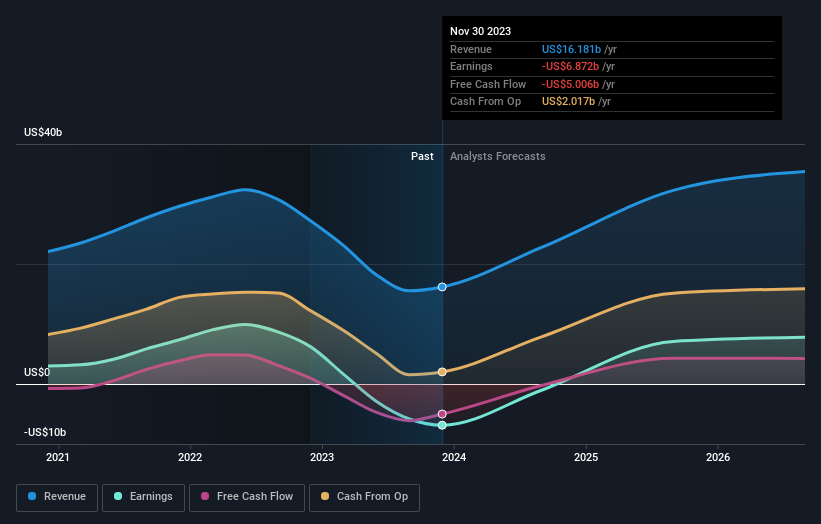The image size is (821, 524).
Task: Click the Cash From Op label in tooltip
Action: pos(485,102)
